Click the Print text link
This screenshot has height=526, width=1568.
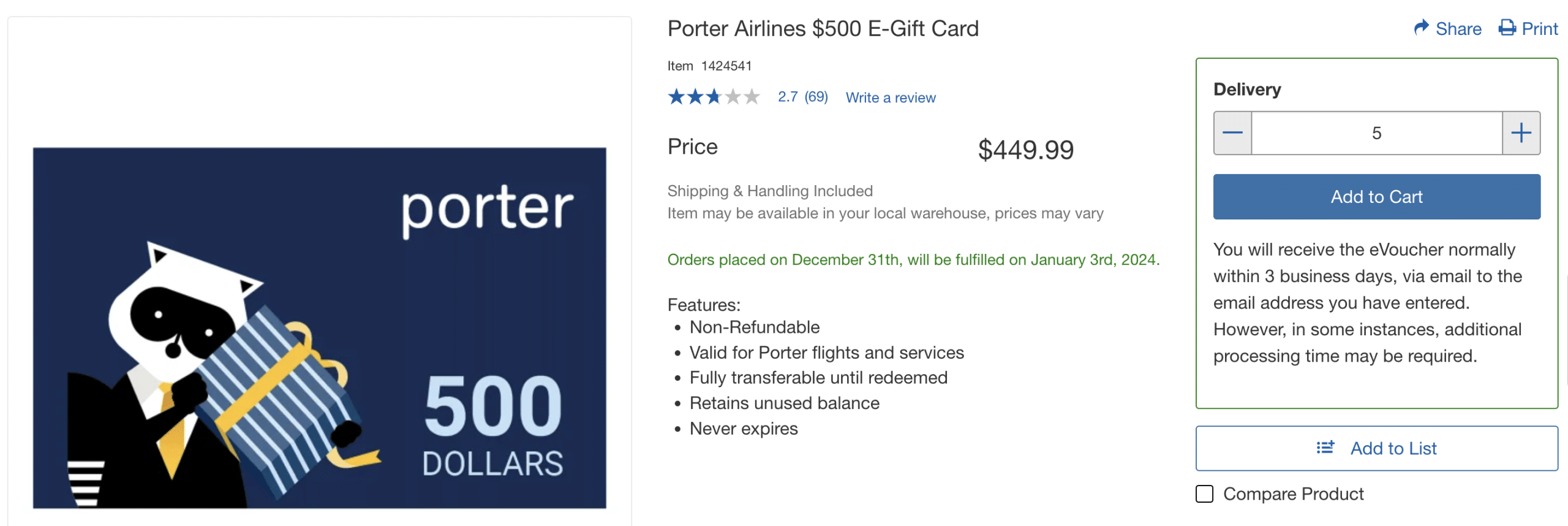[1539, 29]
